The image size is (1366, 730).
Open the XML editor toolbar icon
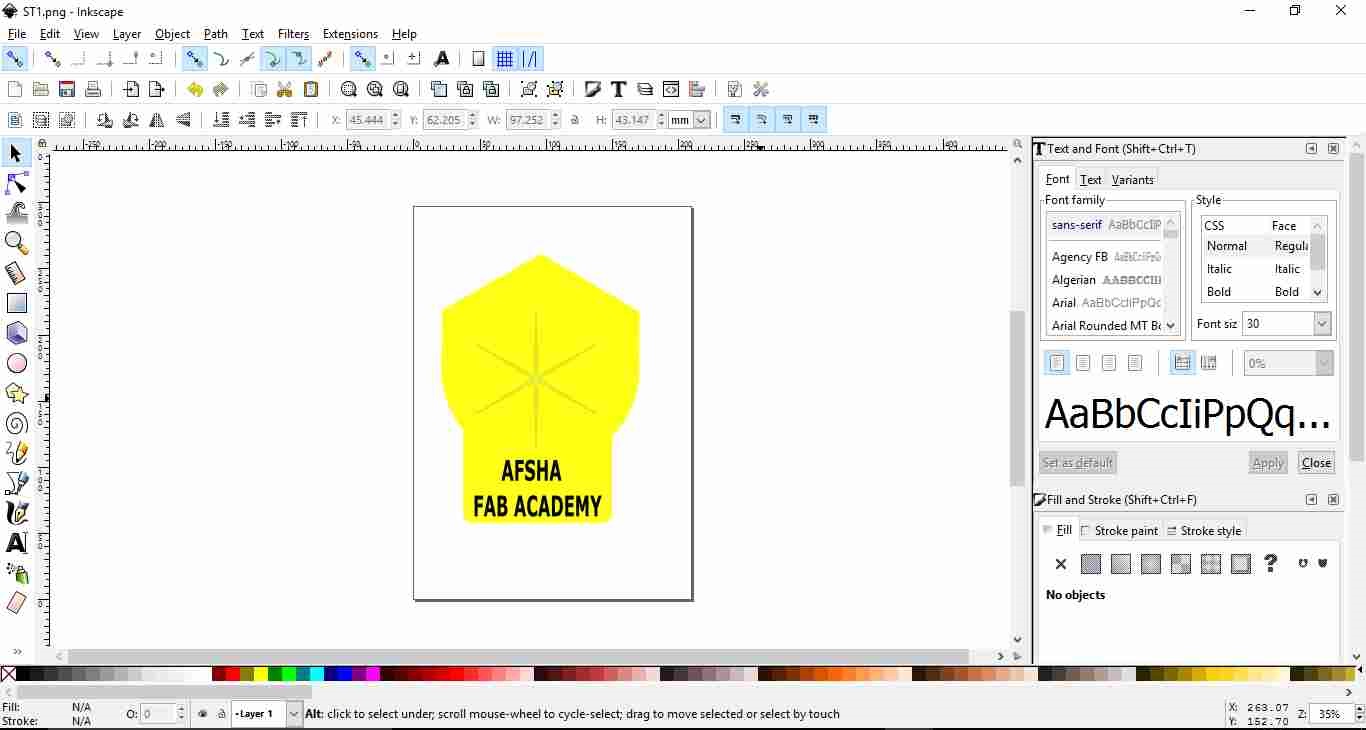(x=671, y=89)
